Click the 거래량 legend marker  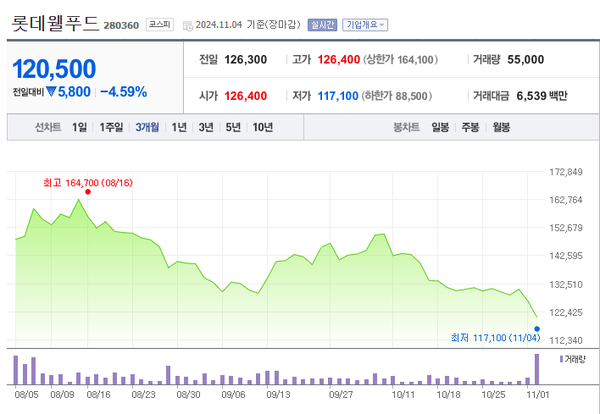tap(561, 359)
